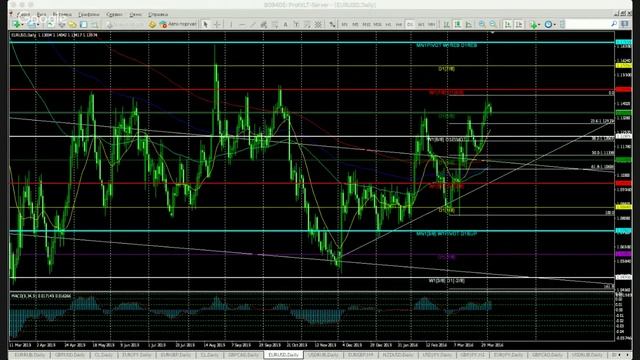Select the active EURUSD,Daily chart tab

pyautogui.click(x=284, y=355)
